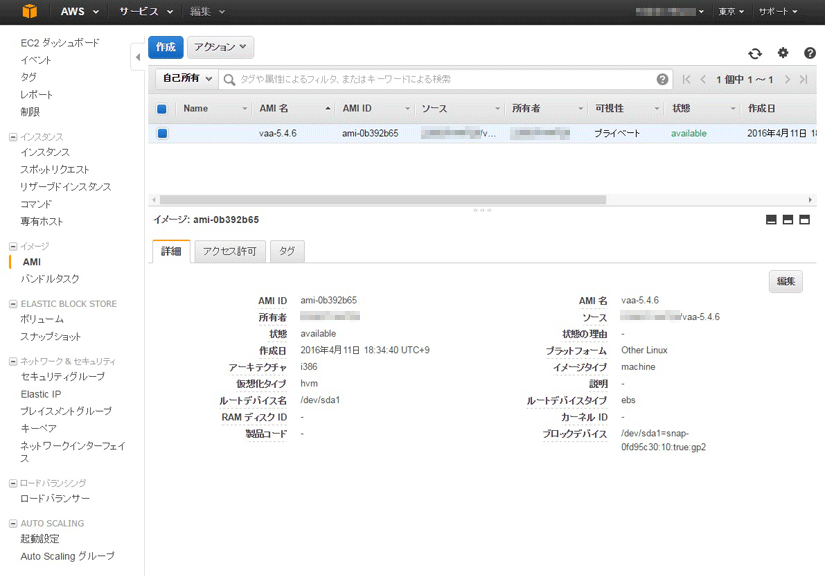Expand the 自己所有 filter dropdown
Screen dimensions: 825x577
click(187, 79)
